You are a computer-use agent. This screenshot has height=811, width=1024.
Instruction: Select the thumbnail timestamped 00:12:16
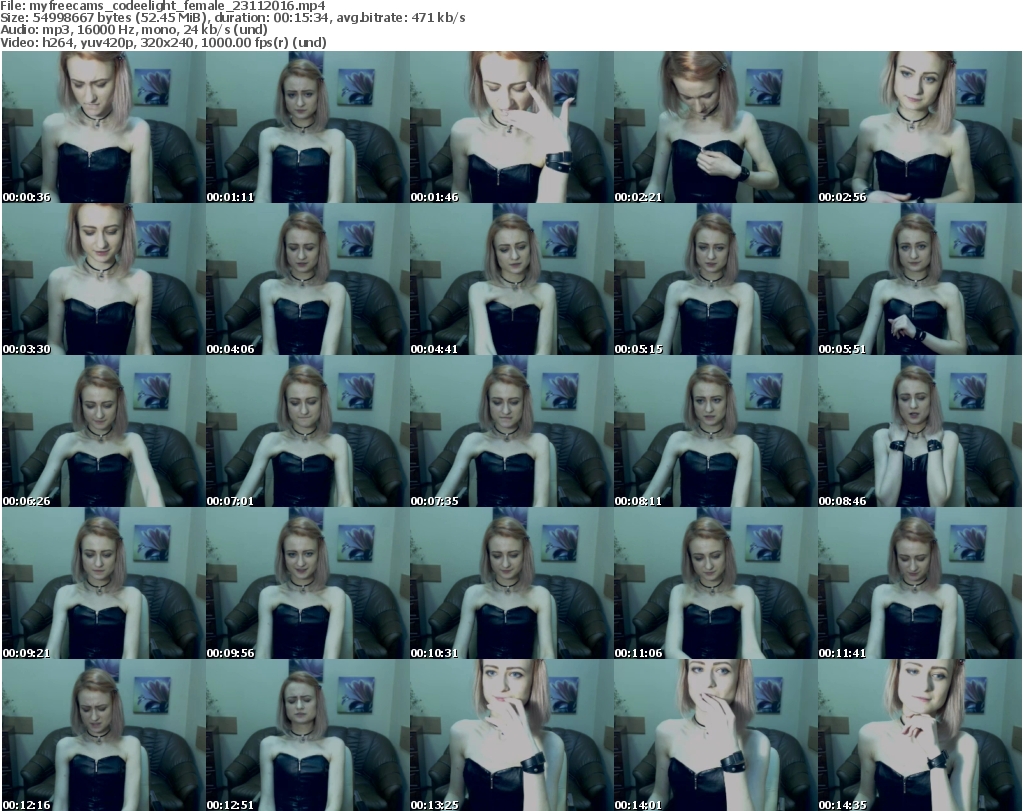[x=104, y=735]
